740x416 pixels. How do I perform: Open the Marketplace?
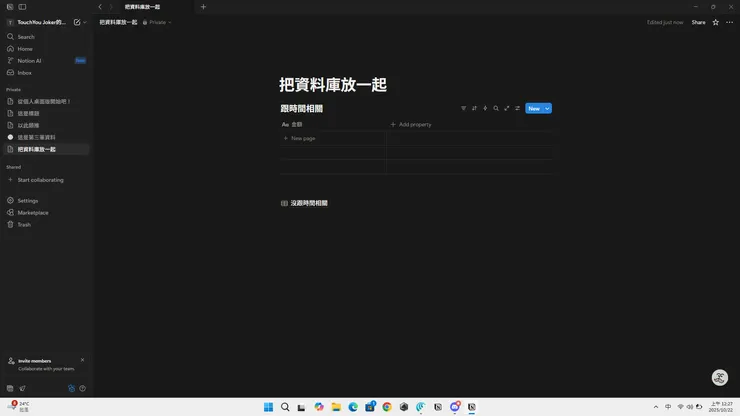[46, 212]
